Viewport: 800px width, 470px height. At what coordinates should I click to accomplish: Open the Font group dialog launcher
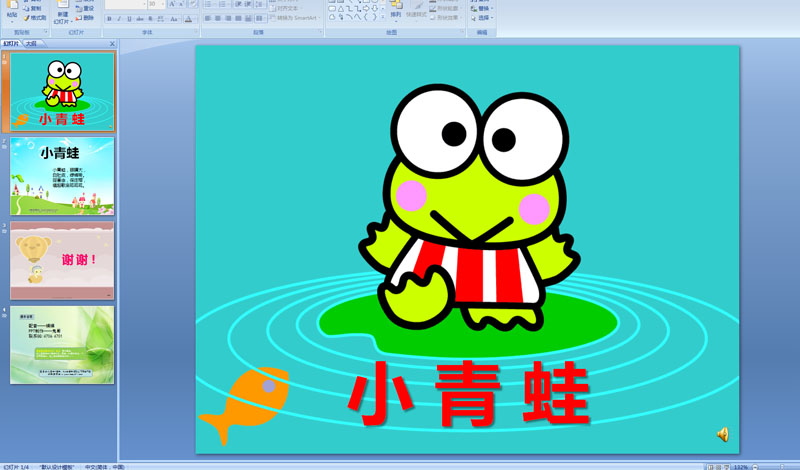point(196,32)
